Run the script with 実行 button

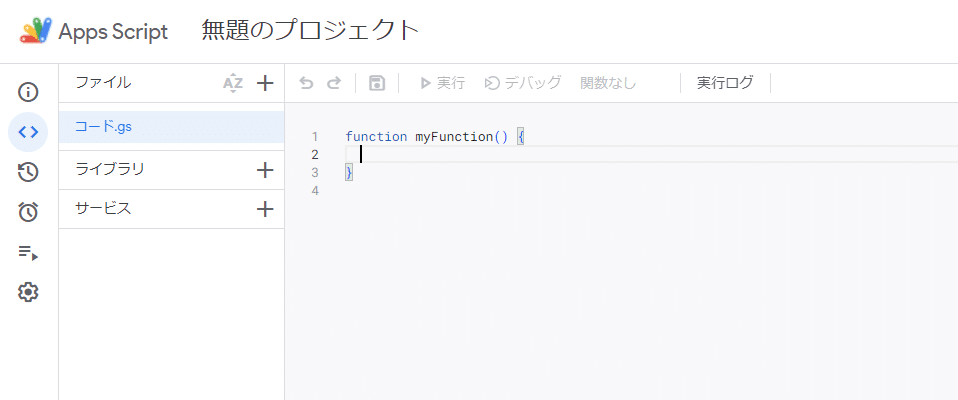[x=442, y=83]
